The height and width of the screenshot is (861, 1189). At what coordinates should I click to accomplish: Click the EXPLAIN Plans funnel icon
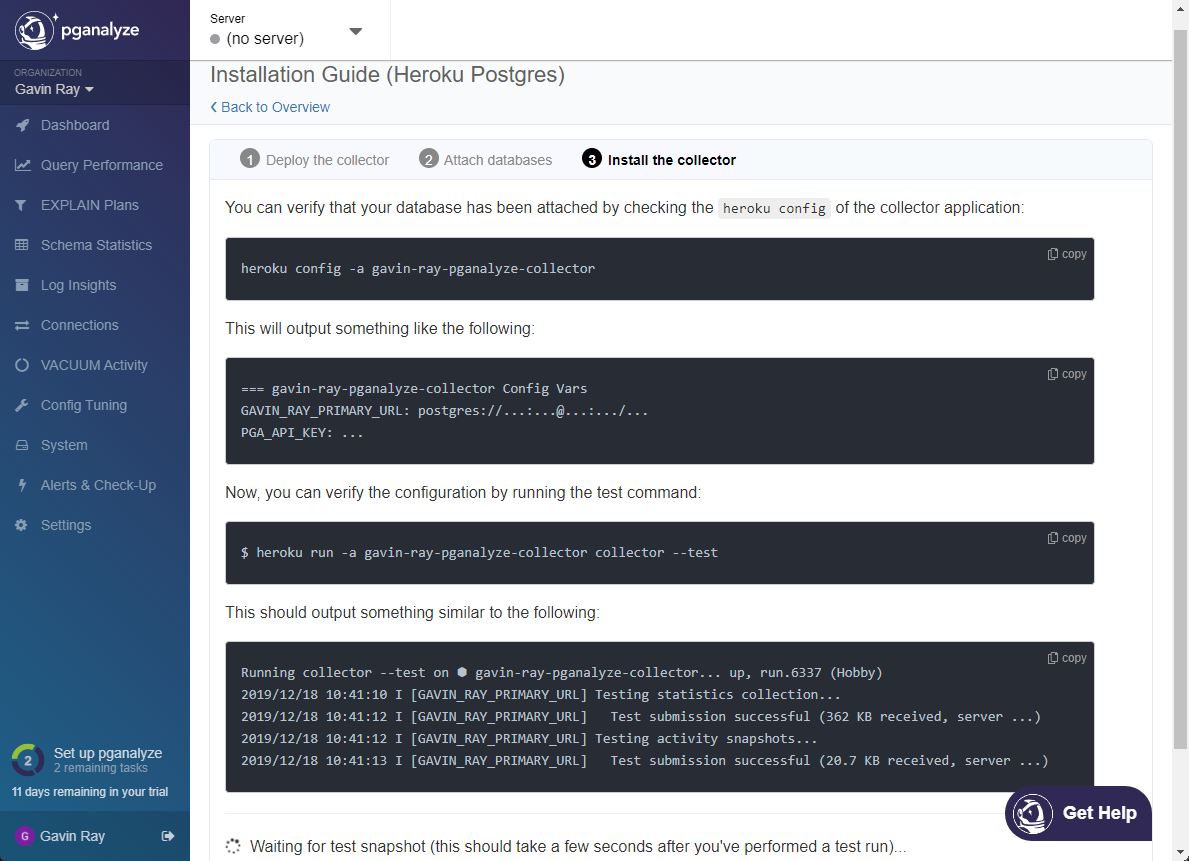(x=21, y=206)
